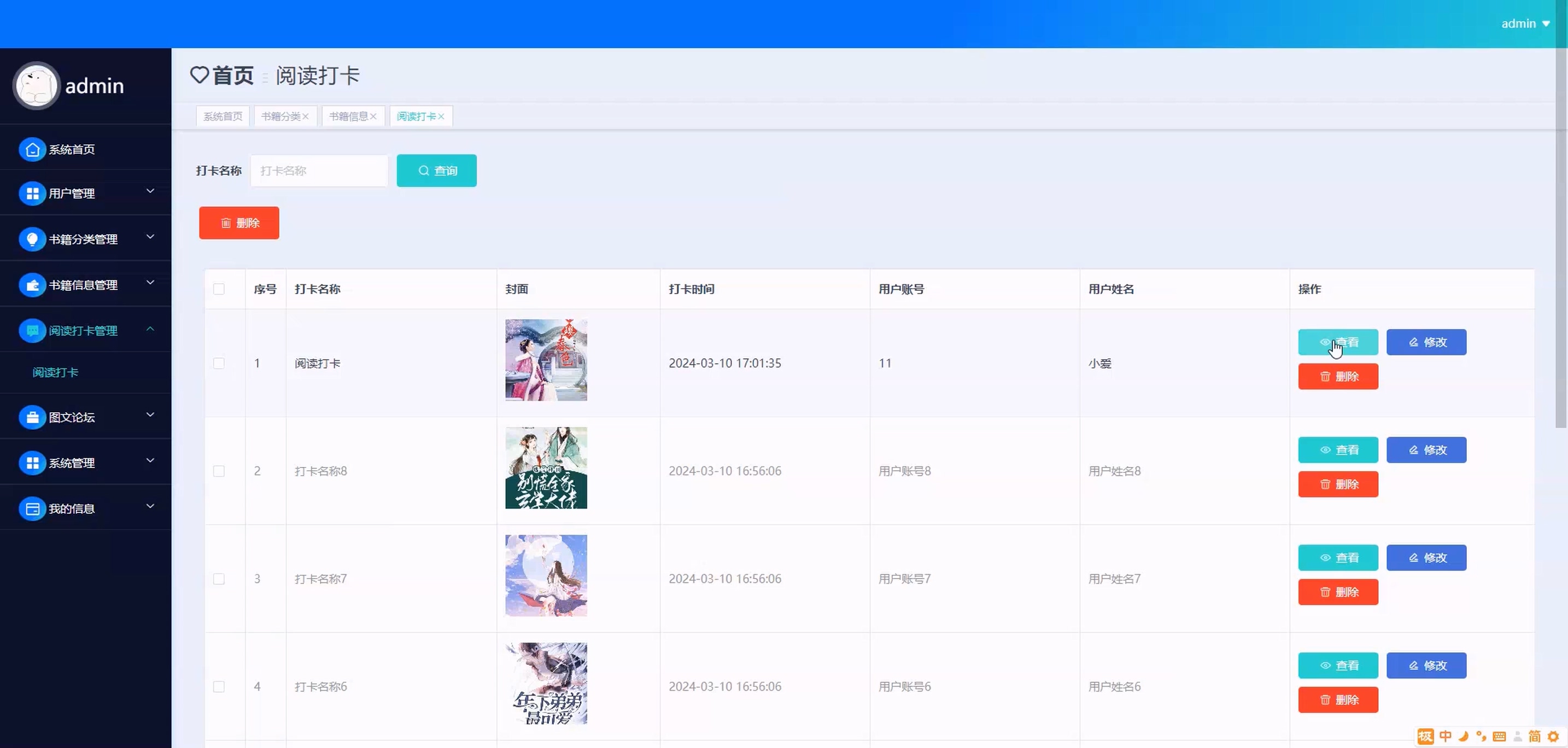Expand the 系统管理 menu chevron
This screenshot has height=748, width=1568.
click(x=150, y=461)
